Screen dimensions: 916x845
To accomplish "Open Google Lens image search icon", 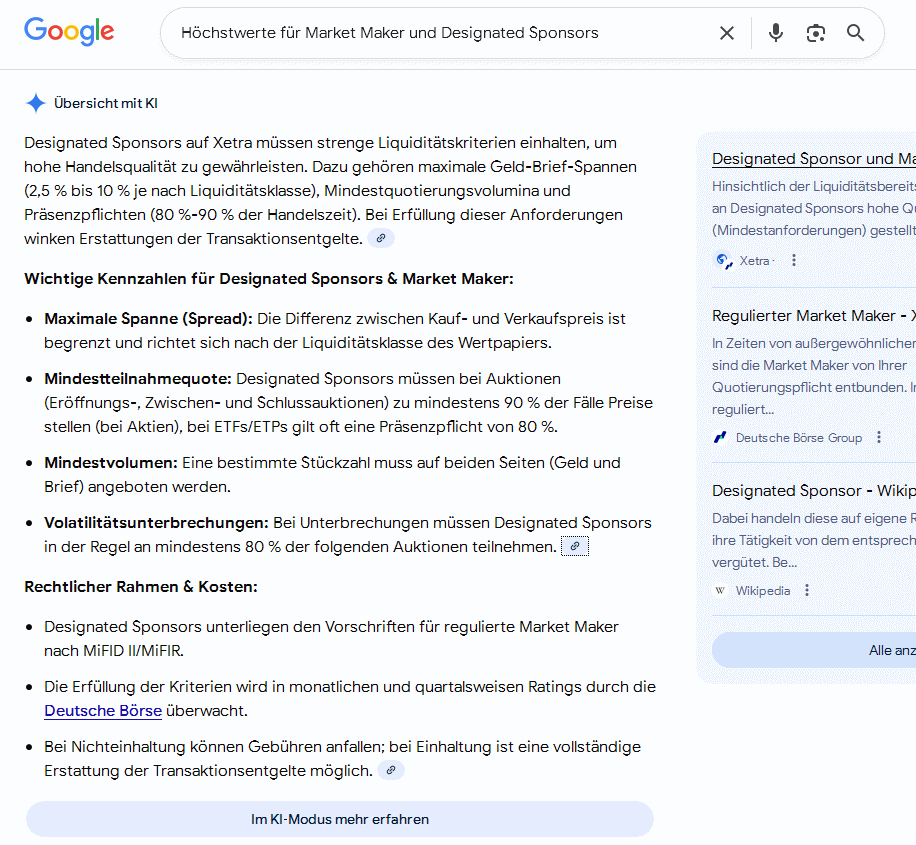I will click(816, 33).
